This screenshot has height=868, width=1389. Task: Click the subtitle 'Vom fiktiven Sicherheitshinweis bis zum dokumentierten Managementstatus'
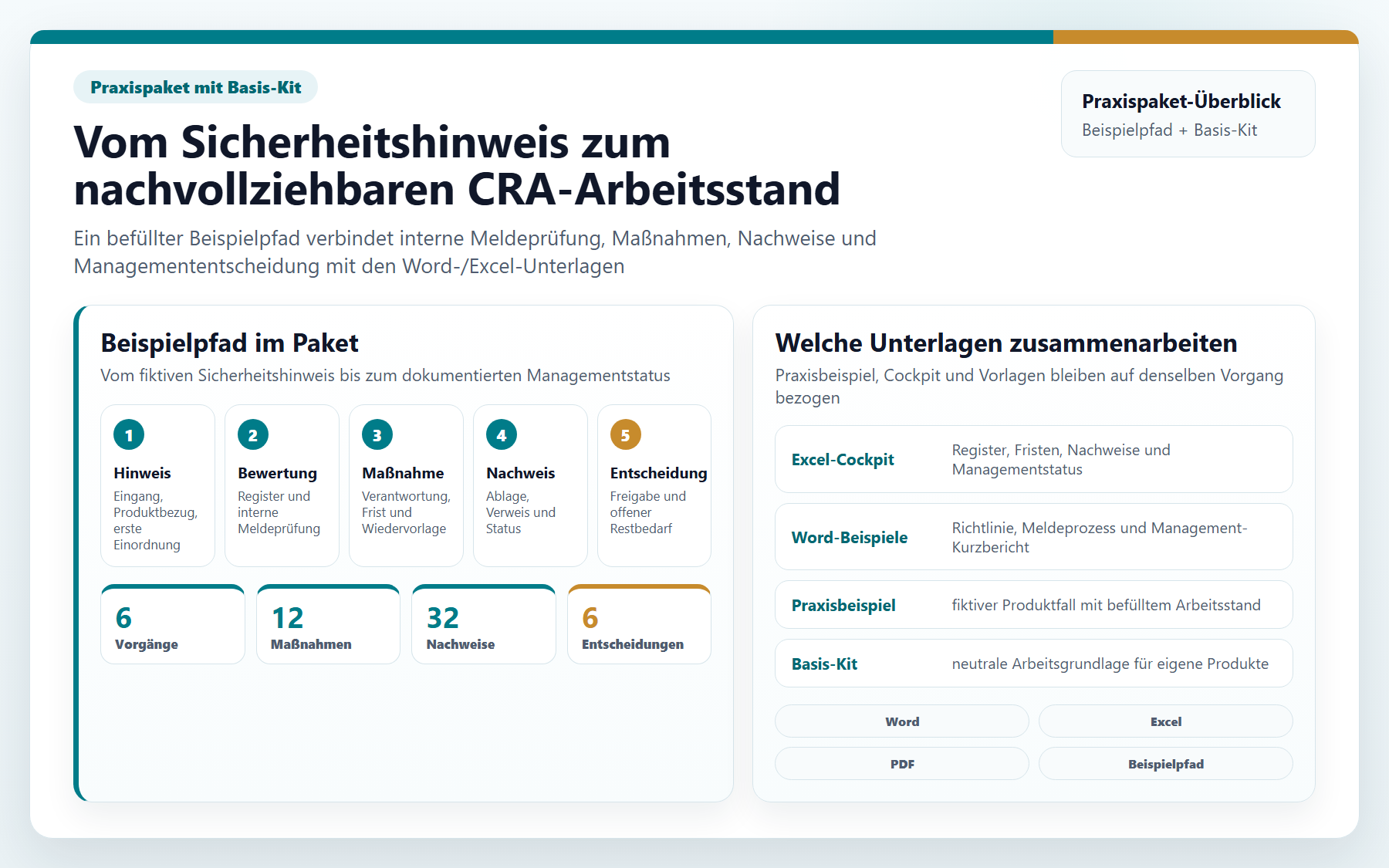[x=385, y=376]
